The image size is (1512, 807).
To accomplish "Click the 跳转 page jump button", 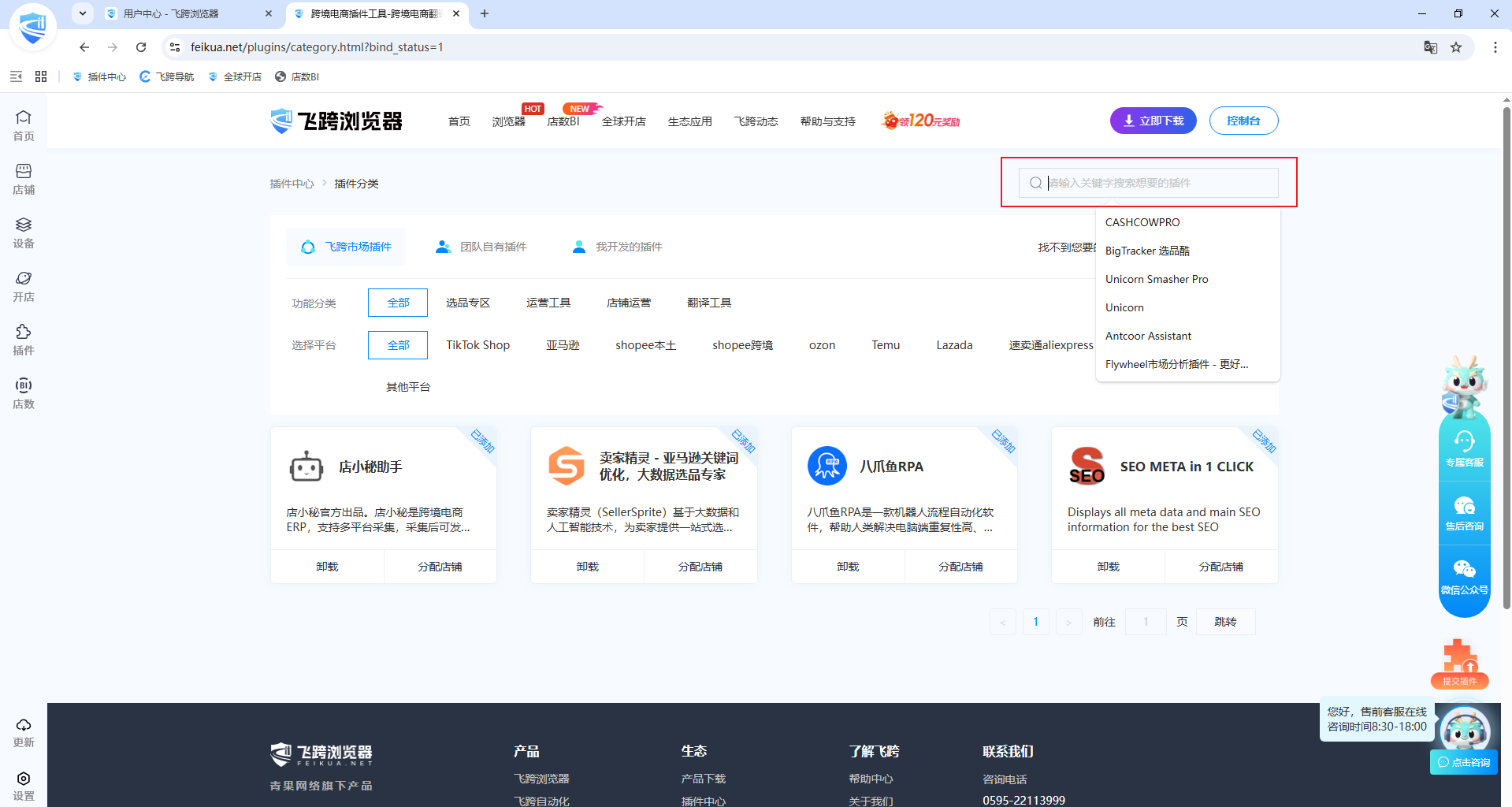I will [x=1225, y=622].
